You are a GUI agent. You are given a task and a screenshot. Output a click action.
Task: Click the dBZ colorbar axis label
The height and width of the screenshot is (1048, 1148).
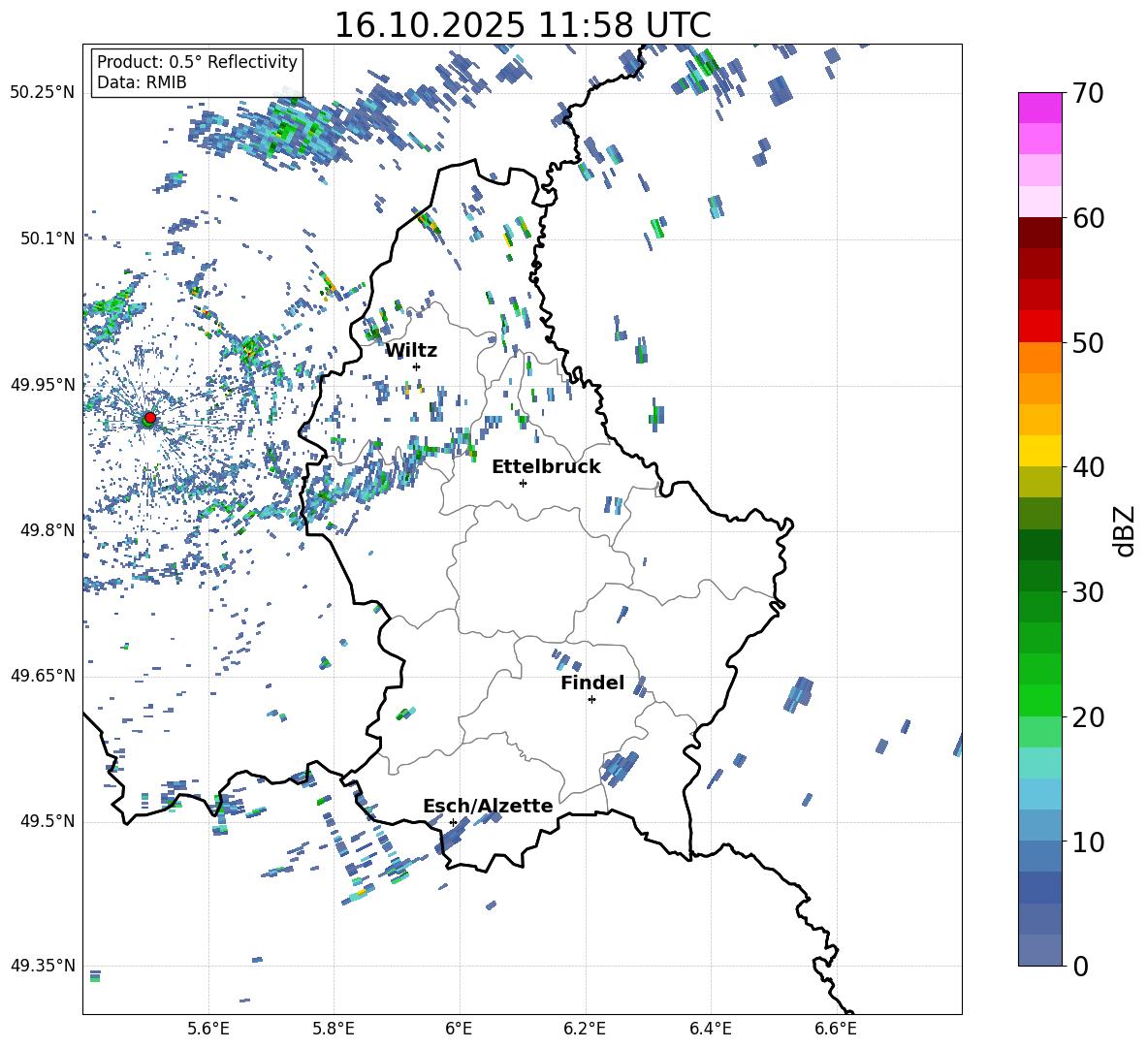1126,530
